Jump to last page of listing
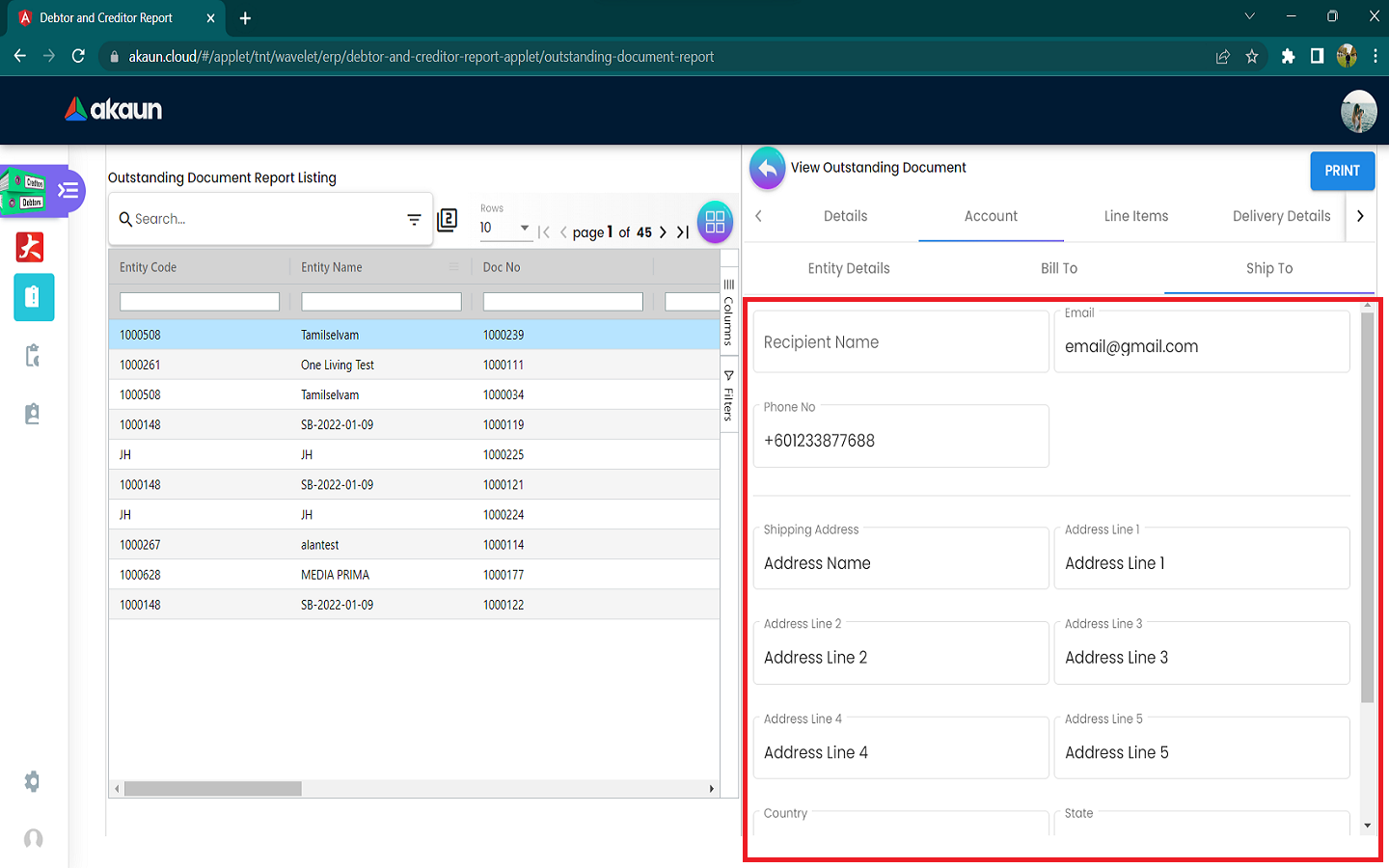This screenshot has width=1389, height=868. (x=683, y=232)
